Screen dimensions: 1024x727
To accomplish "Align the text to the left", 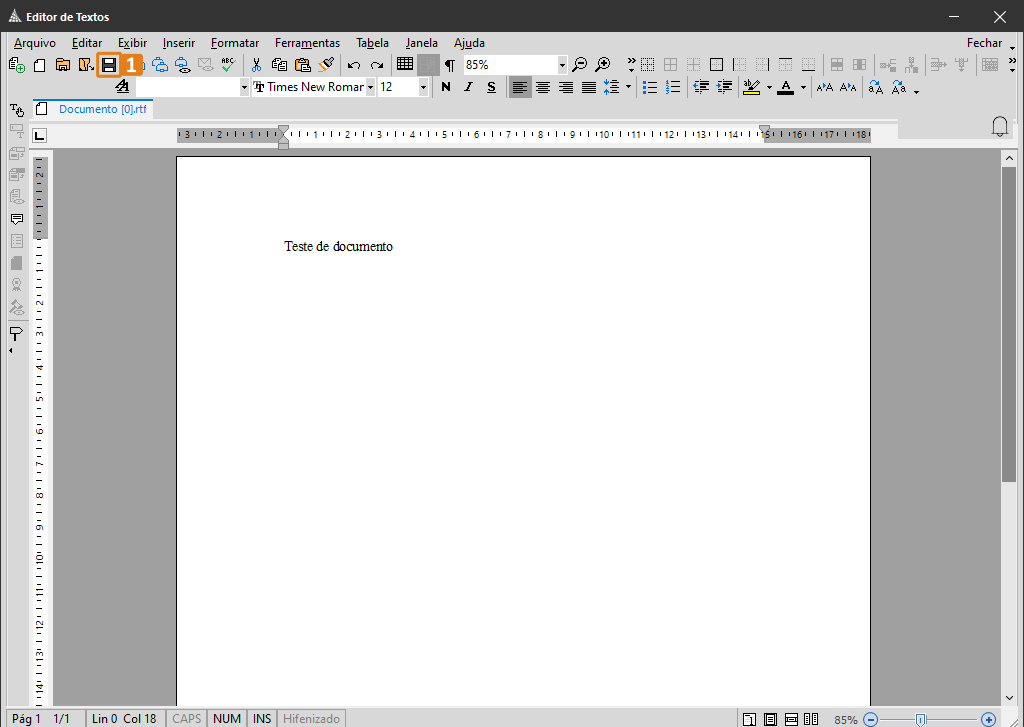I will coord(520,87).
